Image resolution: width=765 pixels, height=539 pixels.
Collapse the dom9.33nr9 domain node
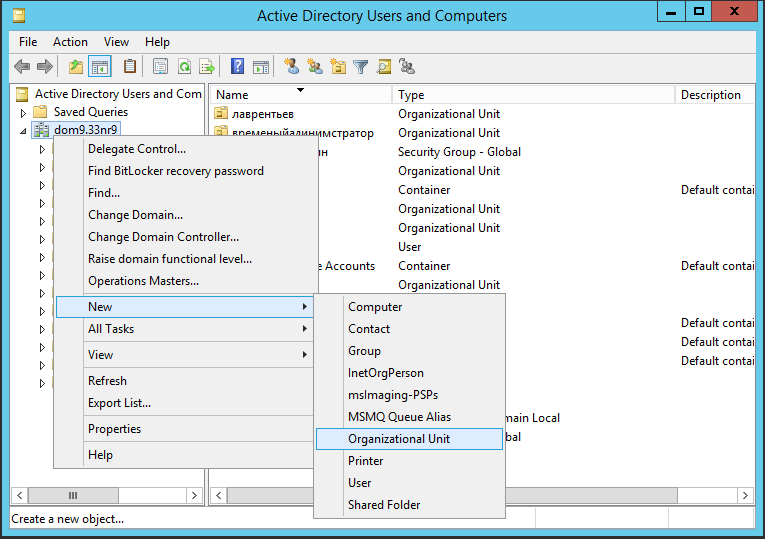tap(23, 131)
